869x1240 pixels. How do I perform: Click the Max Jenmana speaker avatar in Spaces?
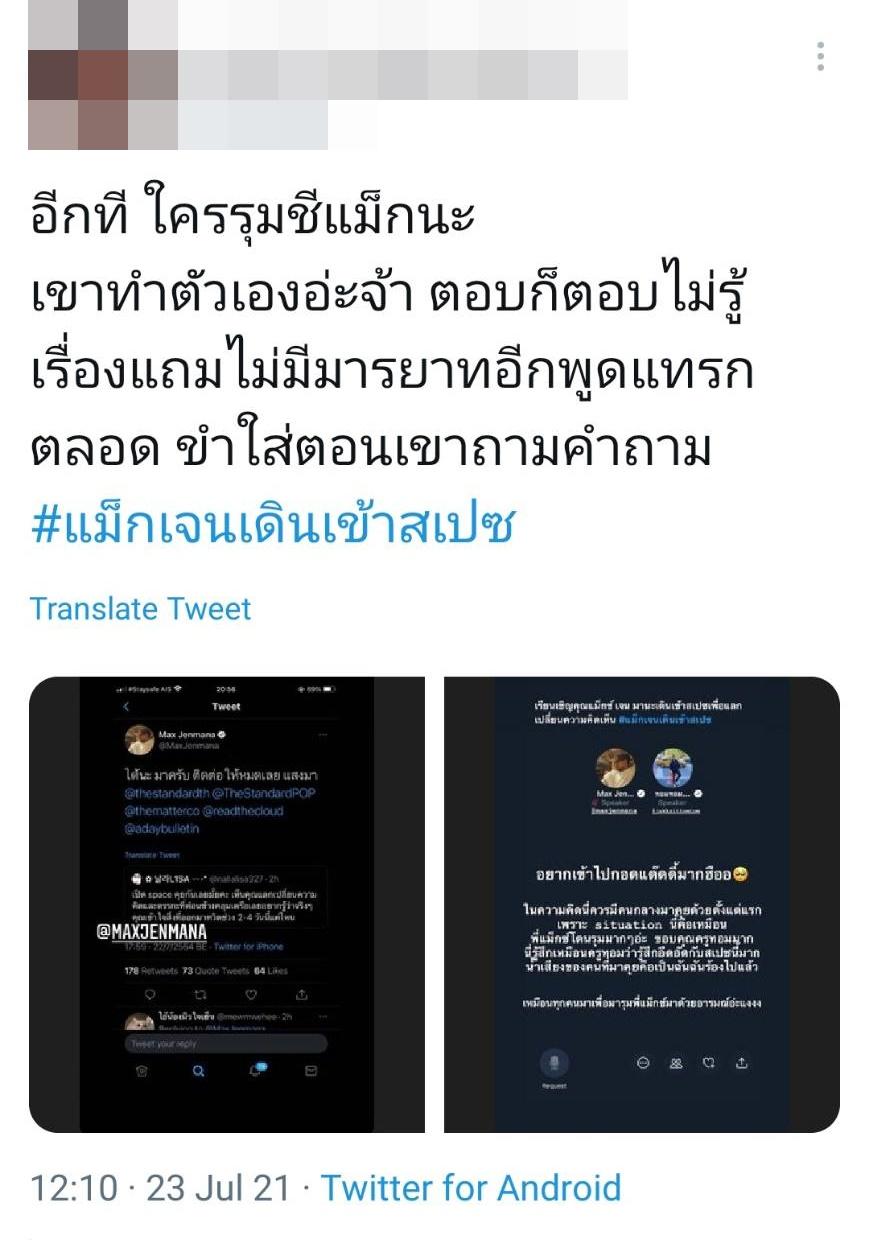tap(616, 769)
